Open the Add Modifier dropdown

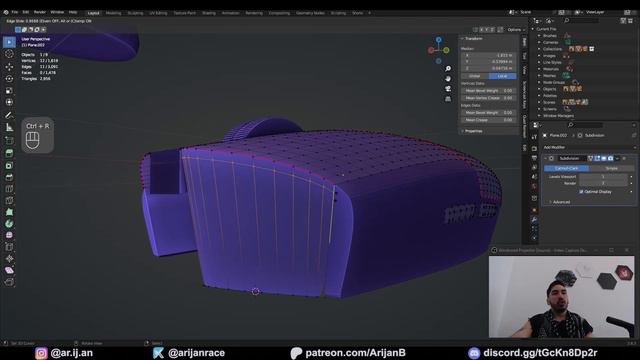589,147
